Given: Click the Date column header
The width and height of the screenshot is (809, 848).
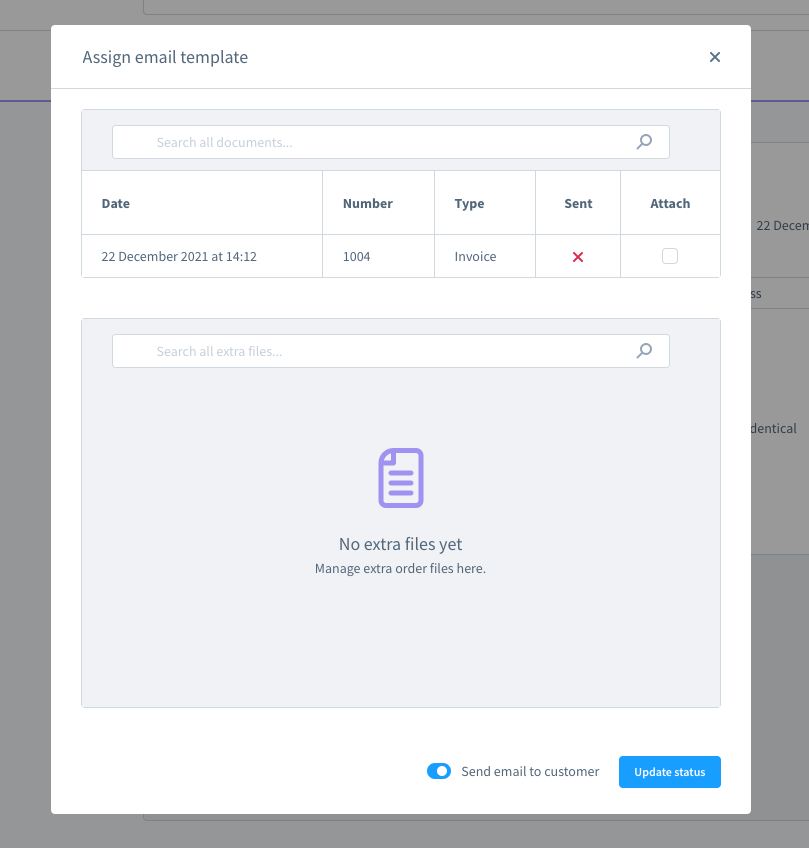Looking at the screenshot, I should [116, 203].
